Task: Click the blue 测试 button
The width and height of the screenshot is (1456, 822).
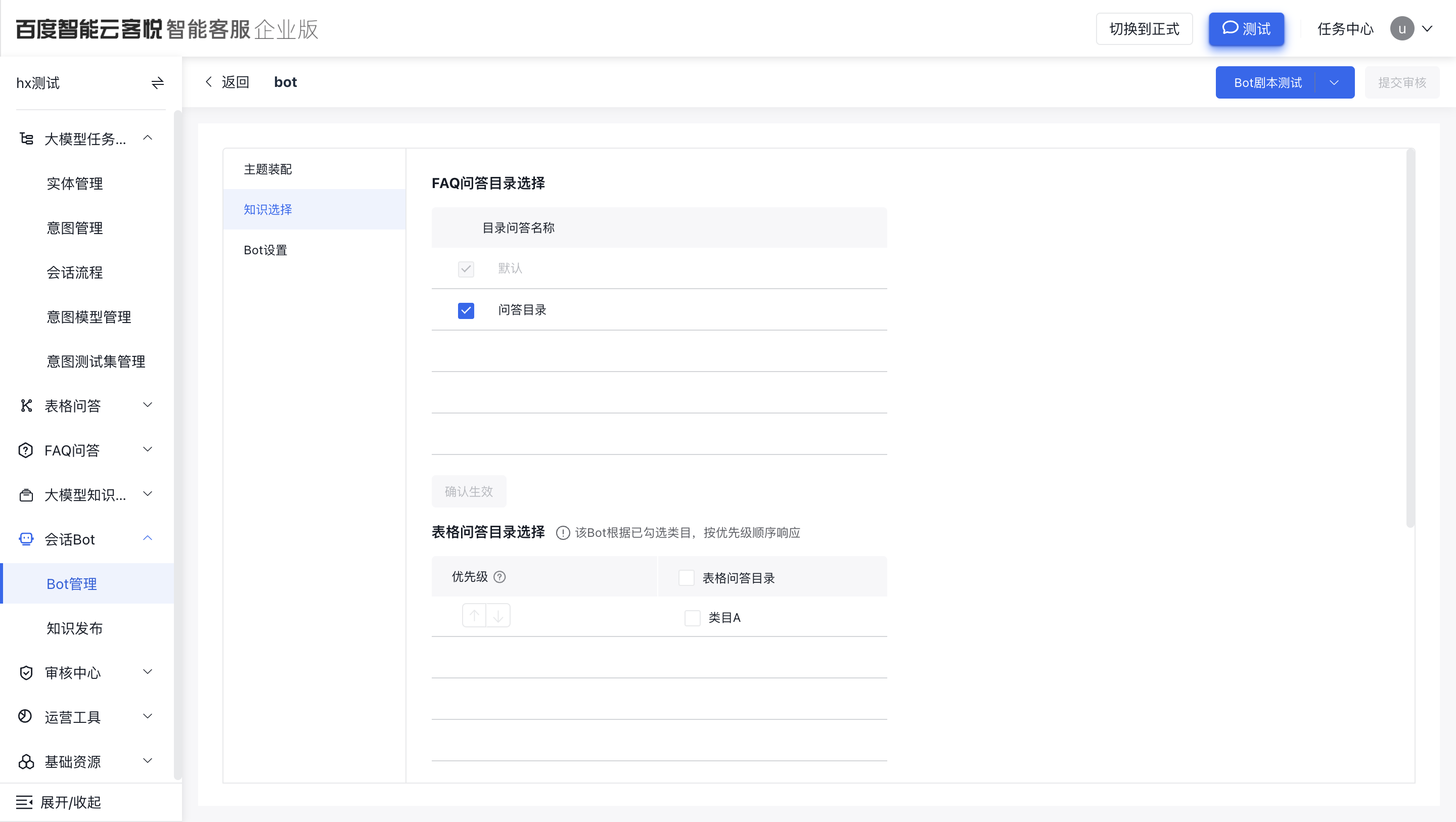Action: pos(1246,29)
